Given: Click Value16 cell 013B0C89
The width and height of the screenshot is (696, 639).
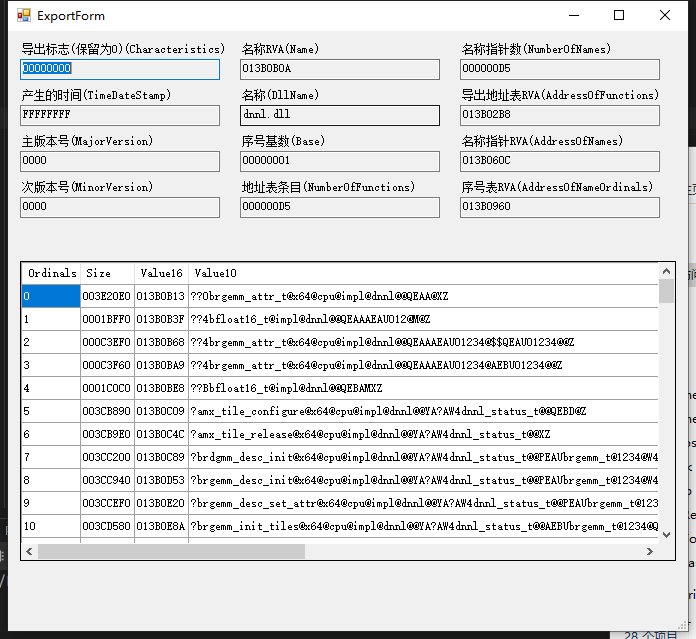Looking at the screenshot, I should (x=162, y=457).
